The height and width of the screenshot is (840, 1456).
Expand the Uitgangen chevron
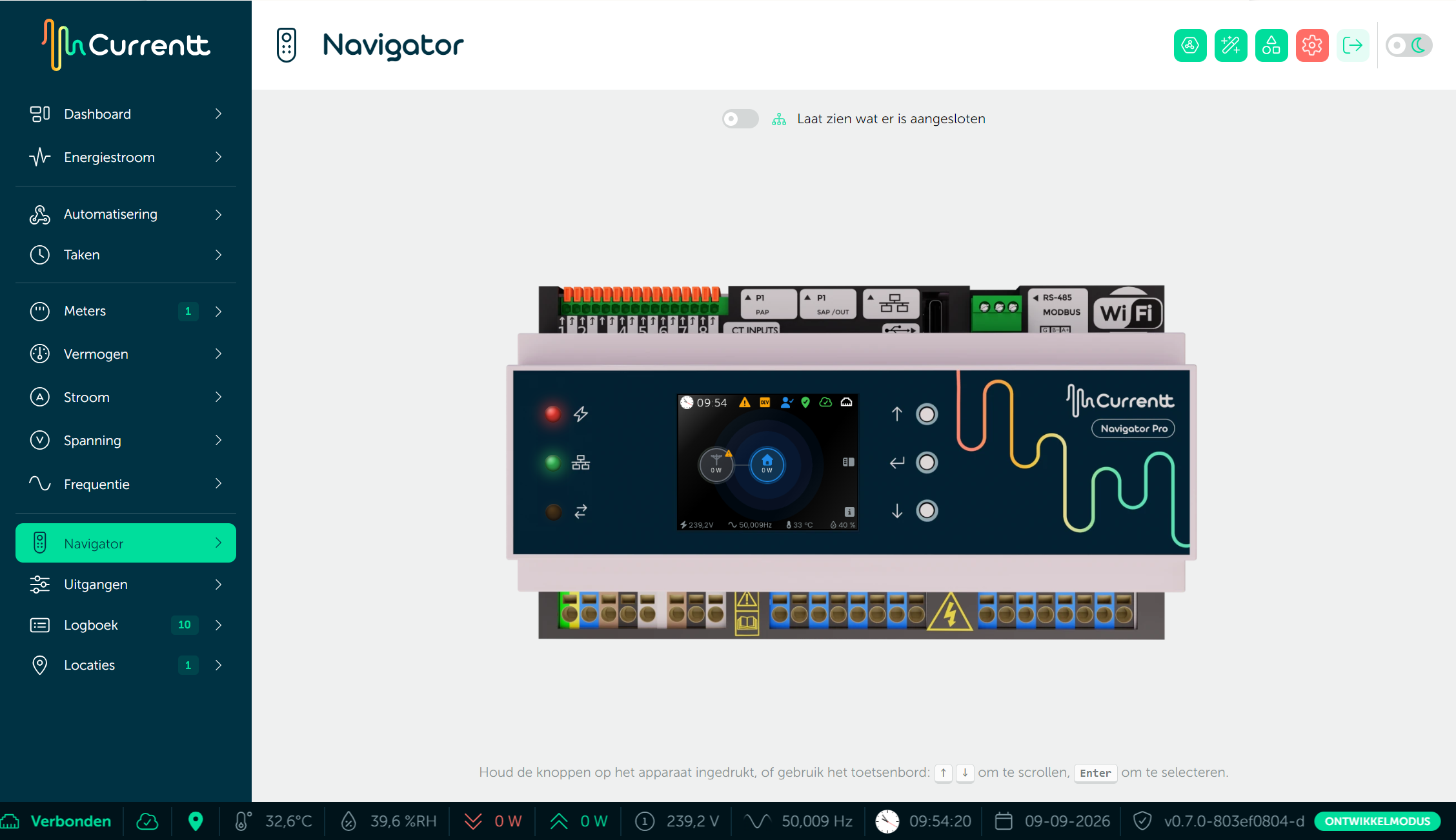(x=219, y=585)
